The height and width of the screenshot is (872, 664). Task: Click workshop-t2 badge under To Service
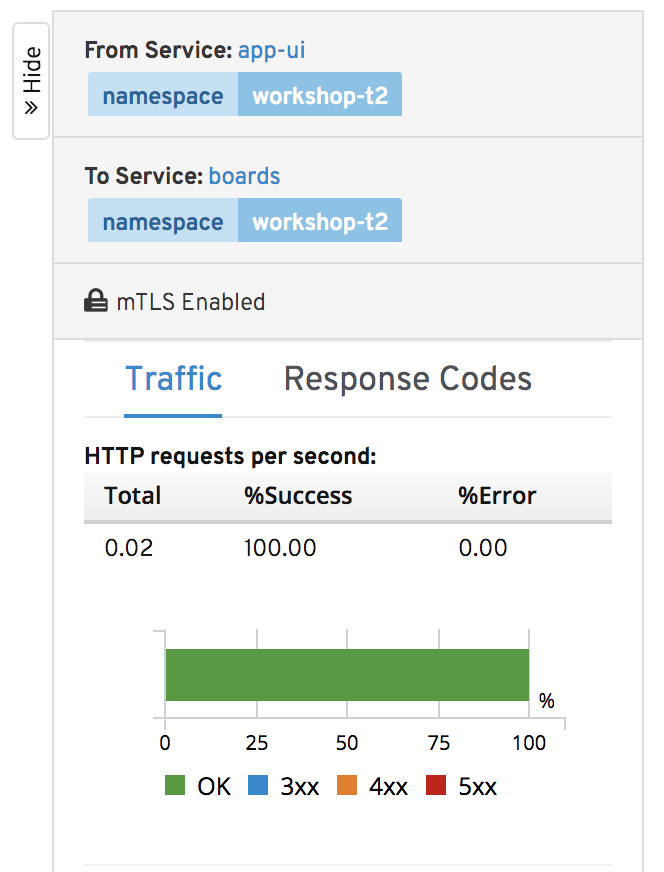[320, 220]
